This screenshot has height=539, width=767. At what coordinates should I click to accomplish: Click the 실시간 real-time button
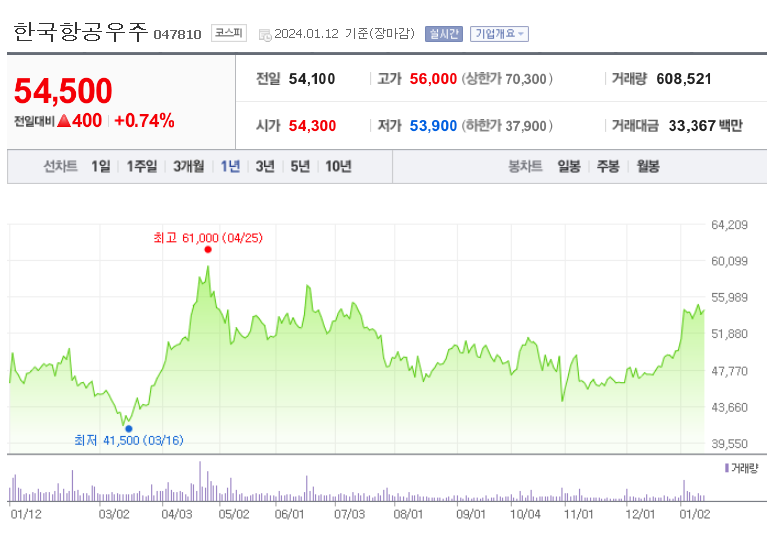coord(444,34)
